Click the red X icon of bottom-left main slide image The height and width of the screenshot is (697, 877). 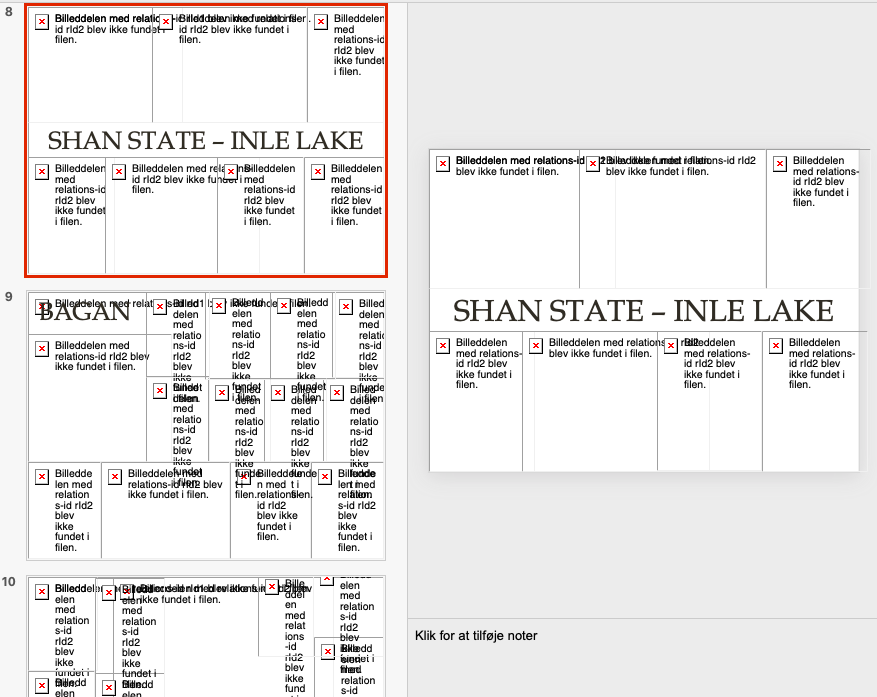pos(443,346)
